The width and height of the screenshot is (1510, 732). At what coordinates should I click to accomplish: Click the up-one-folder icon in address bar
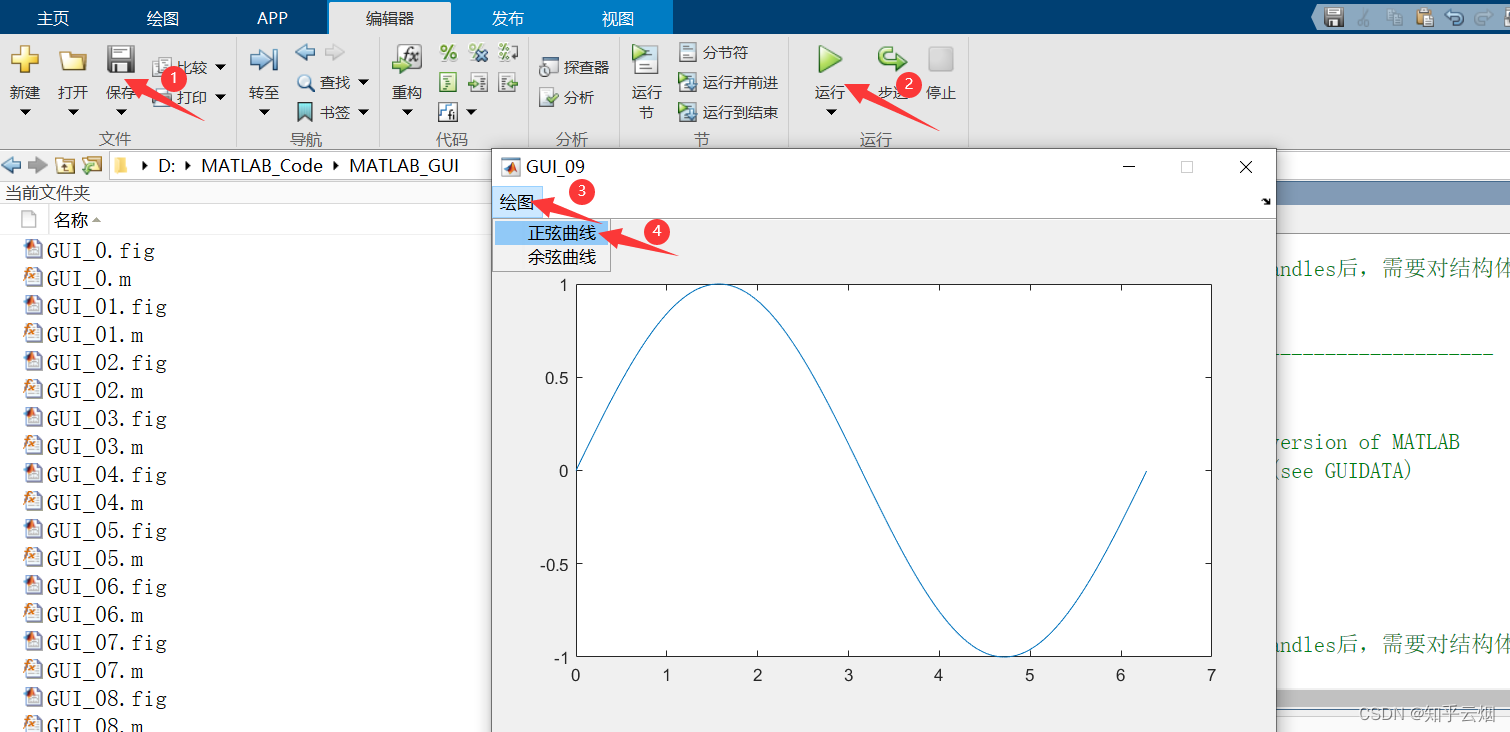65,165
